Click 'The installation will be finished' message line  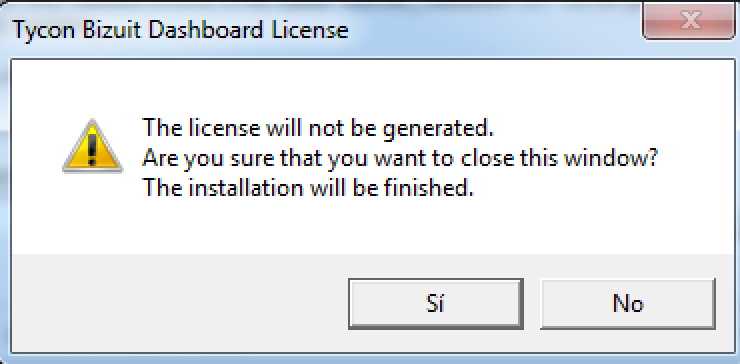pyautogui.click(x=308, y=189)
